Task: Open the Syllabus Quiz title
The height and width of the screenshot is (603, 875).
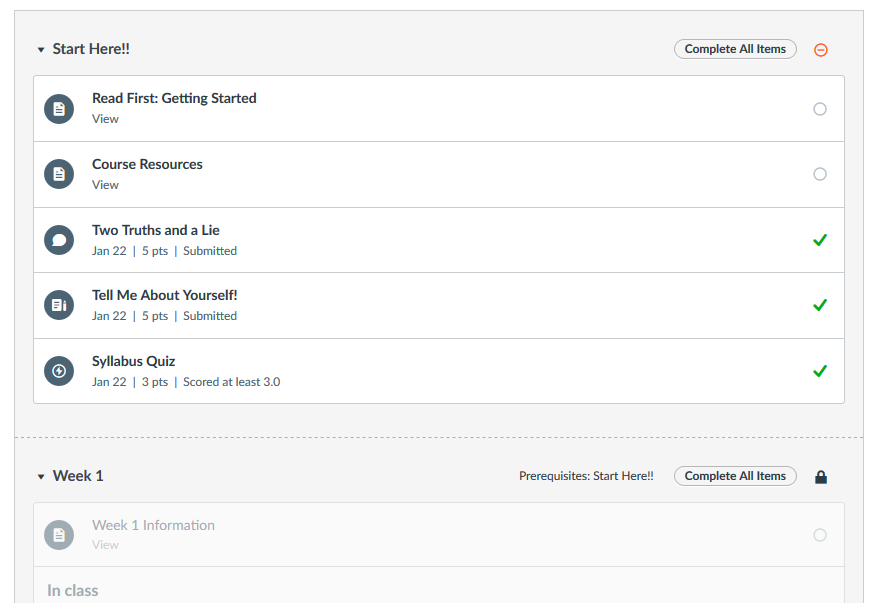Action: click(x=133, y=361)
